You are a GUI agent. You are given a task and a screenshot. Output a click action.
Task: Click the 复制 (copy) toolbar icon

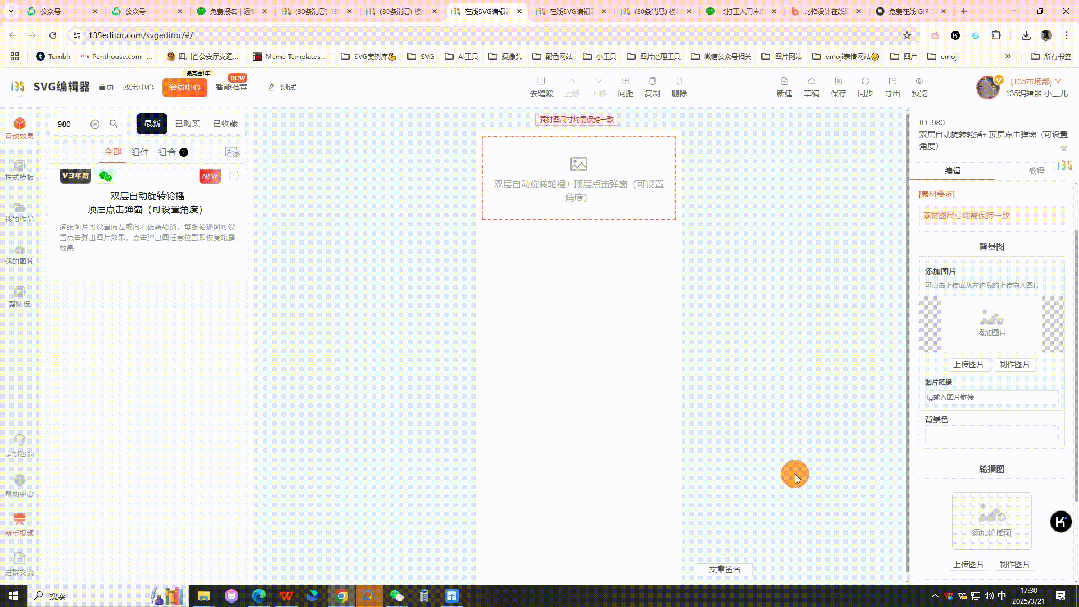(653, 87)
